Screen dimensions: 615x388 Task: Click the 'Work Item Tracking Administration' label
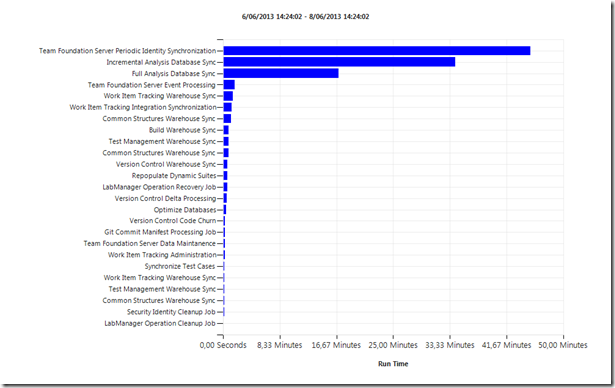162,255
